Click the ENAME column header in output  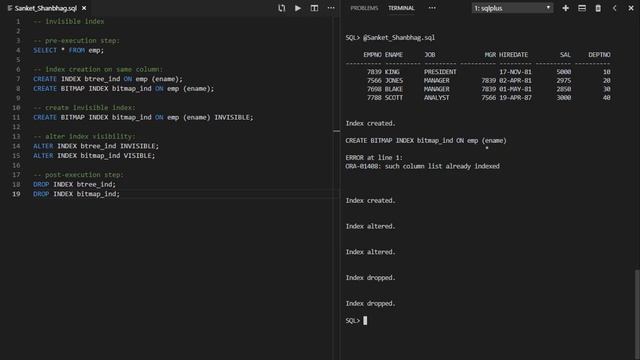pos(393,55)
